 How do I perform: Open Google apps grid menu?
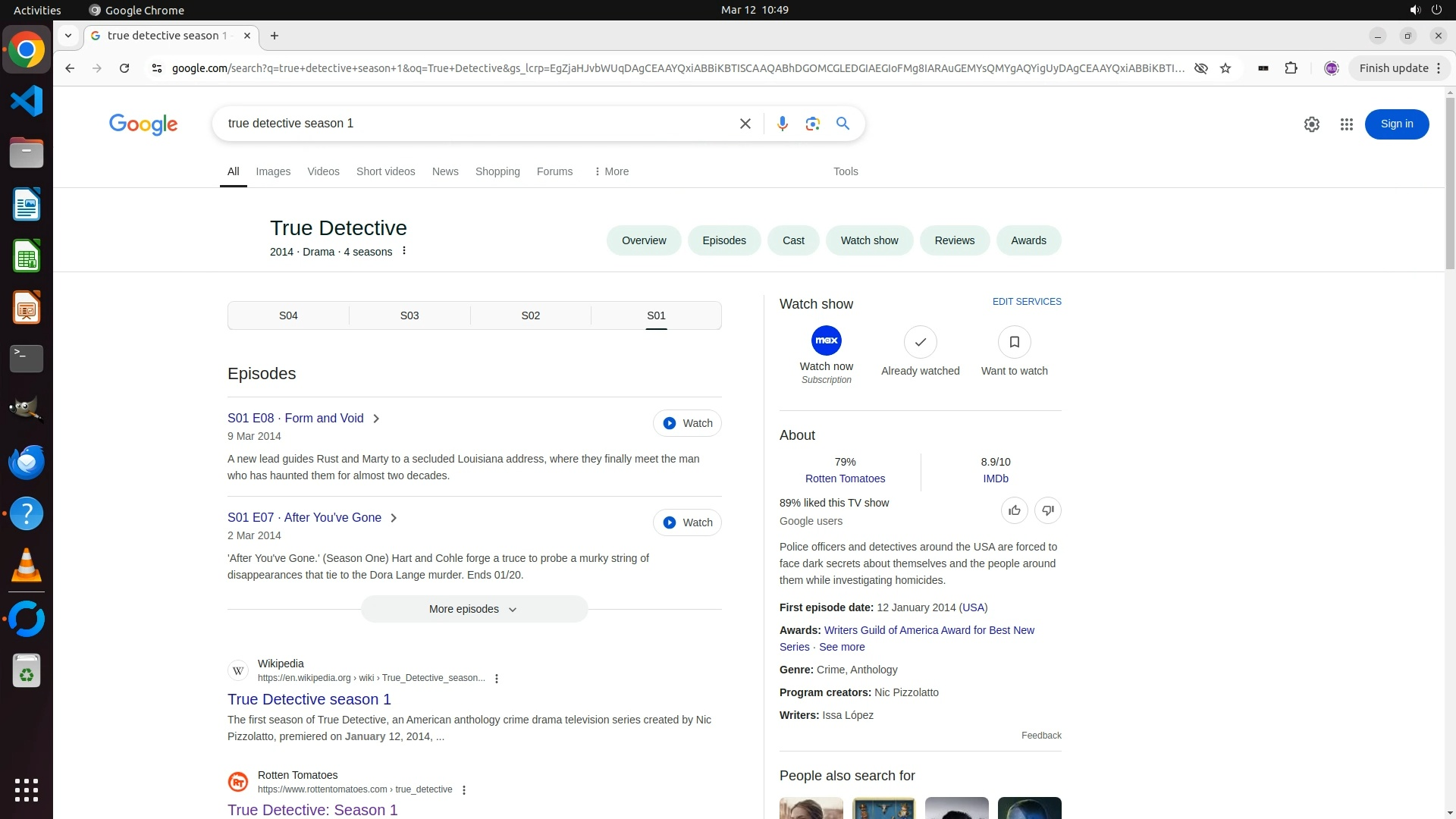(1346, 124)
